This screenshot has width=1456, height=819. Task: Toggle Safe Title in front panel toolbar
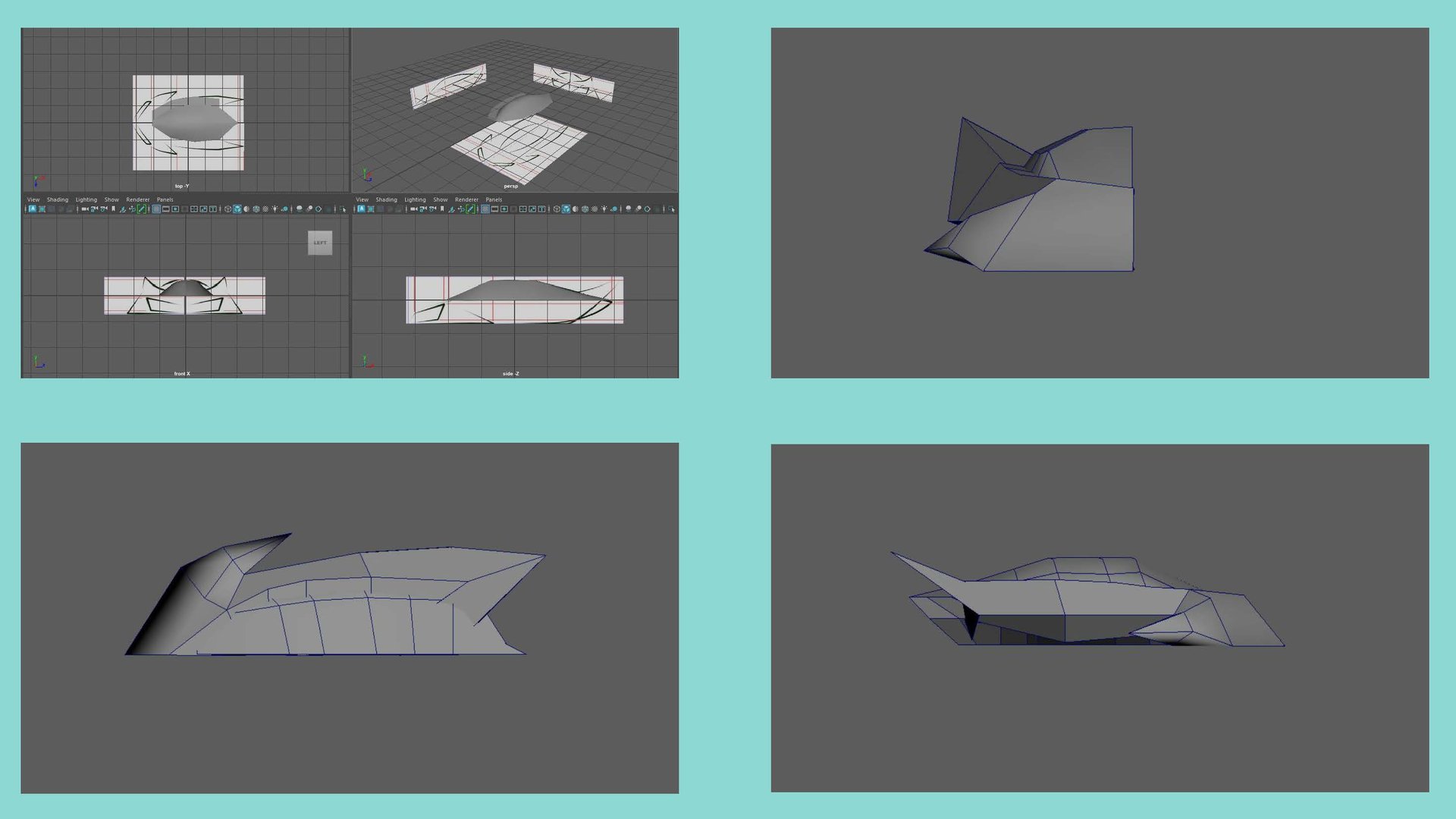[x=213, y=209]
